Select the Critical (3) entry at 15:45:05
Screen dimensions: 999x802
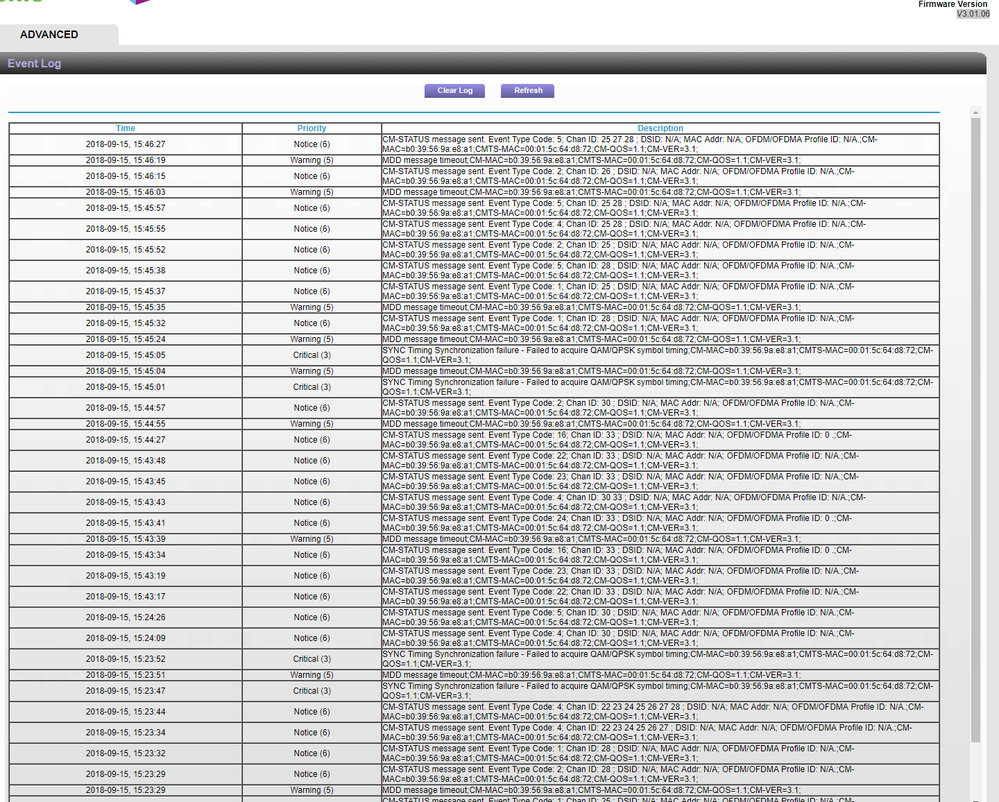[311, 358]
